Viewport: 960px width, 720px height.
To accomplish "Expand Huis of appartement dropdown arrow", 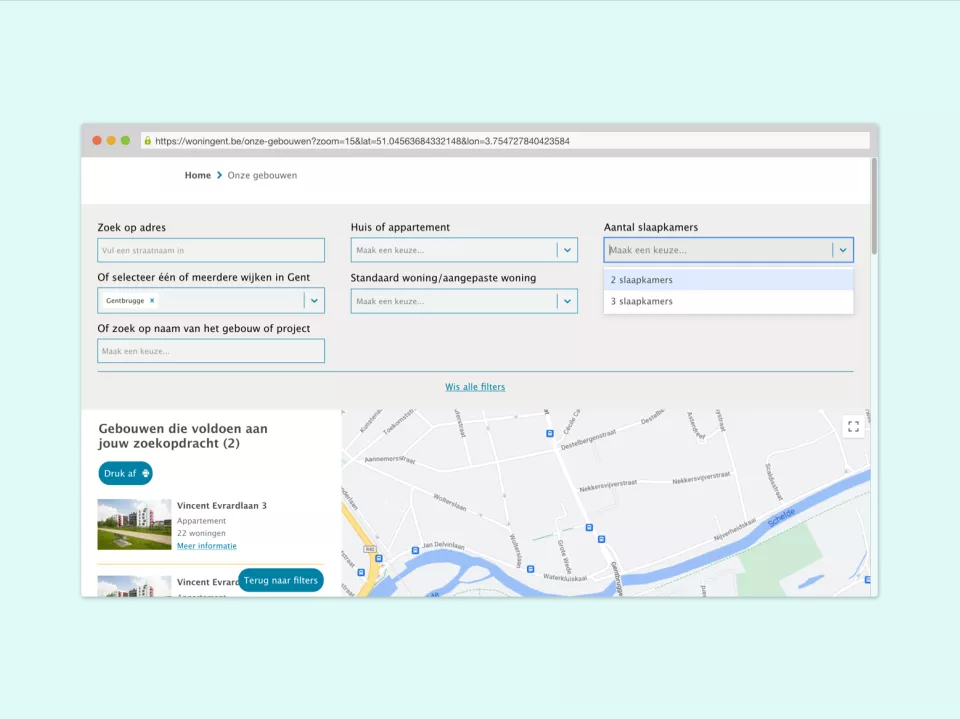I will pyautogui.click(x=568, y=250).
